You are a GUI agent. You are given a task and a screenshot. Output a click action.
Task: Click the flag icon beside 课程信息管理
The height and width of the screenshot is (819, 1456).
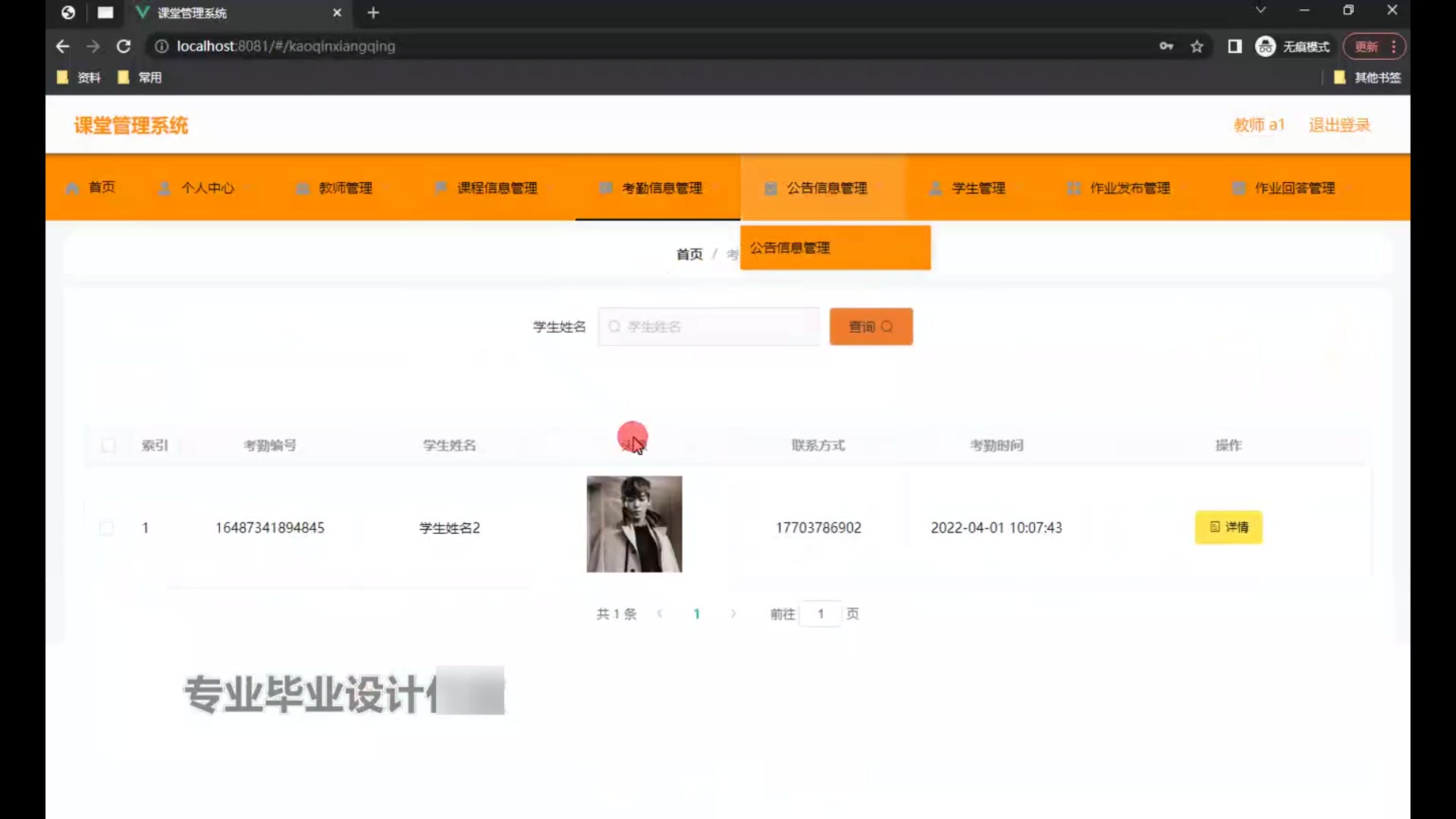click(441, 188)
